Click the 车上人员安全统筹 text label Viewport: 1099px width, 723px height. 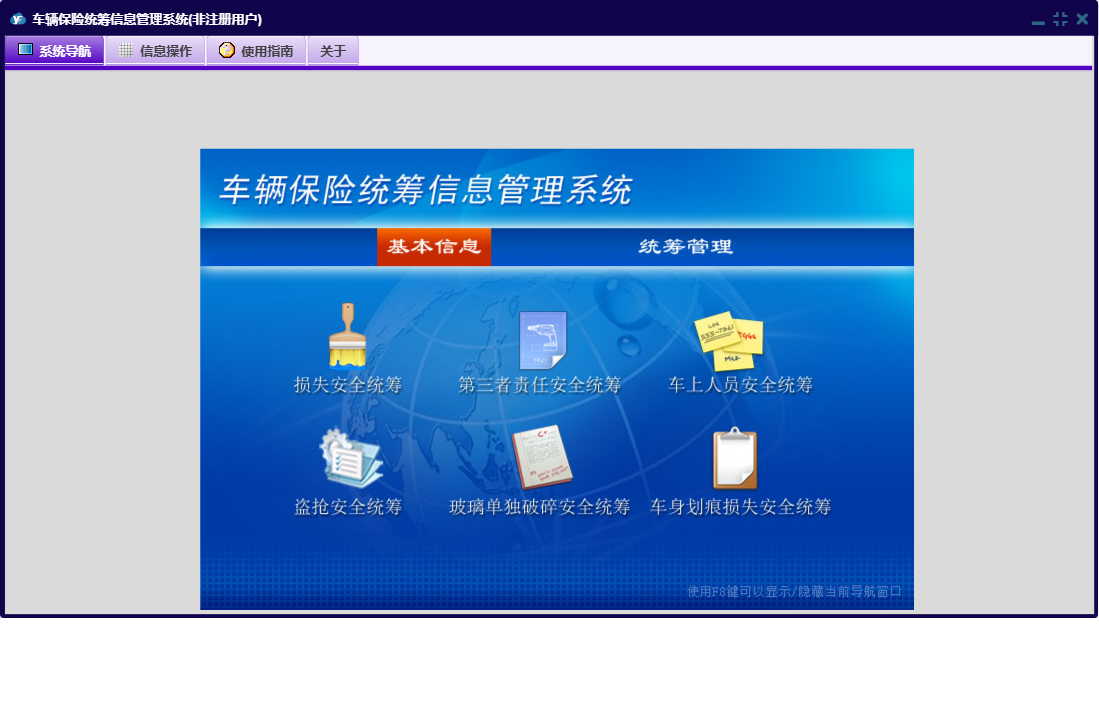[x=740, y=385]
